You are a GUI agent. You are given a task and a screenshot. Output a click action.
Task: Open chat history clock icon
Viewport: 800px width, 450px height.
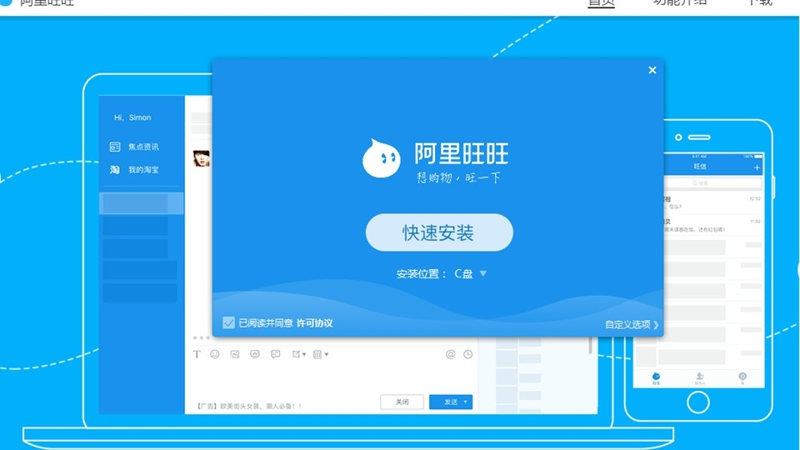(468, 354)
